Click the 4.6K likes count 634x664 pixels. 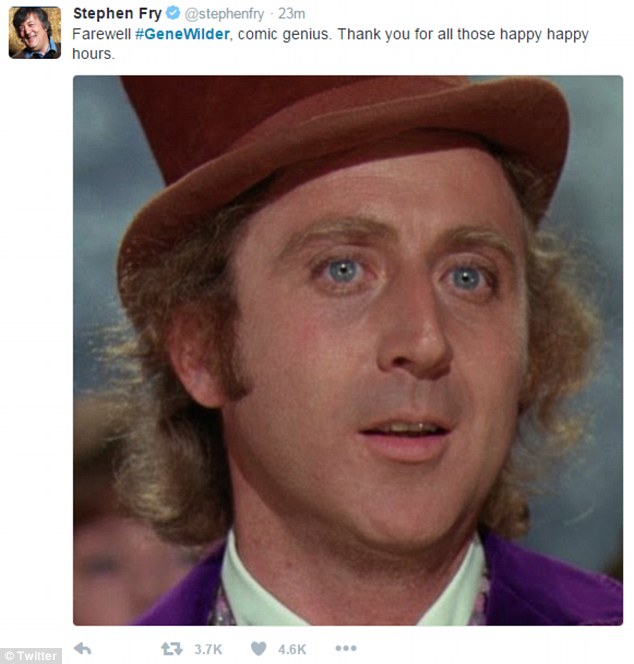pyautogui.click(x=292, y=649)
